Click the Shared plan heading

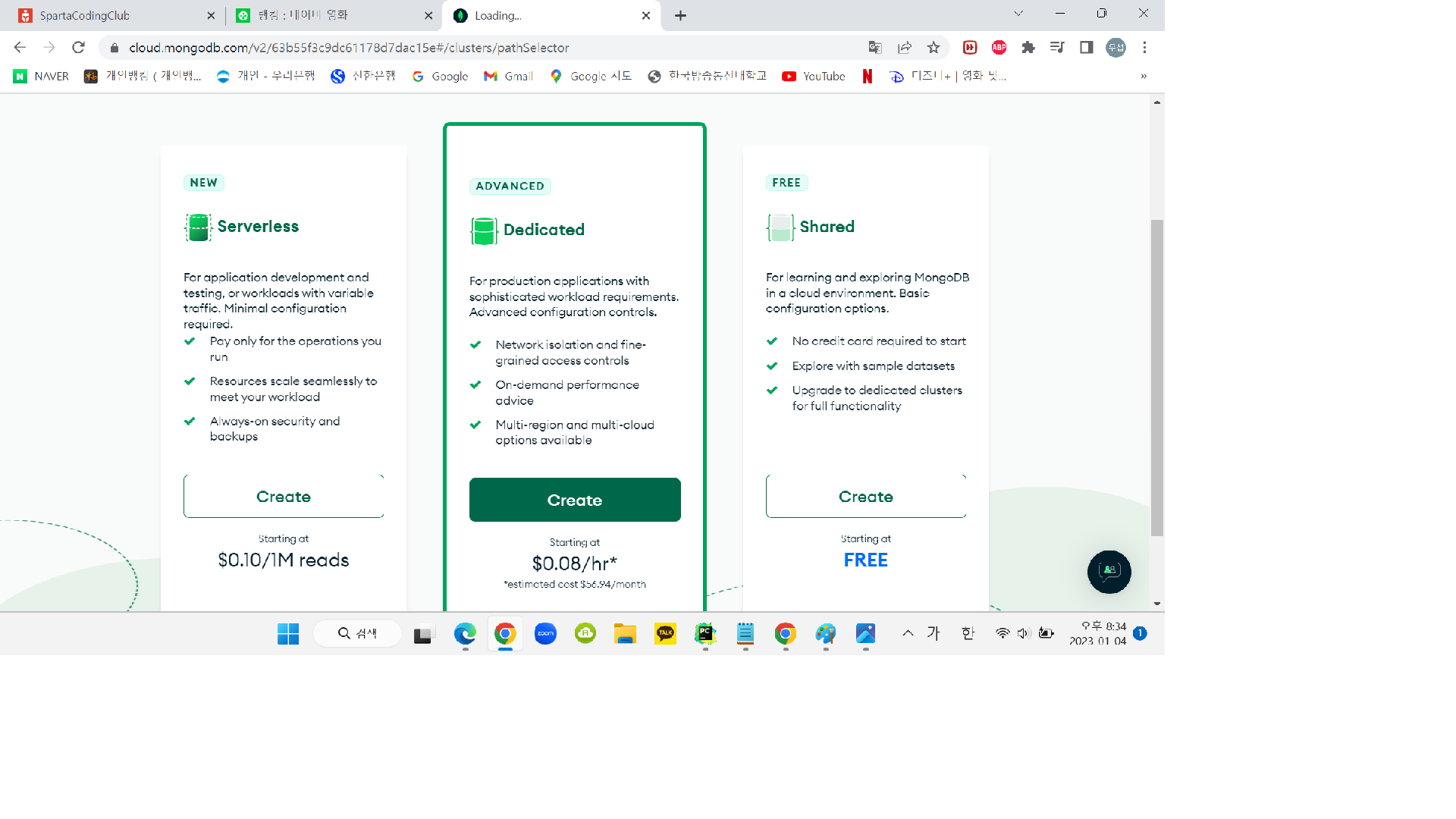tap(827, 227)
